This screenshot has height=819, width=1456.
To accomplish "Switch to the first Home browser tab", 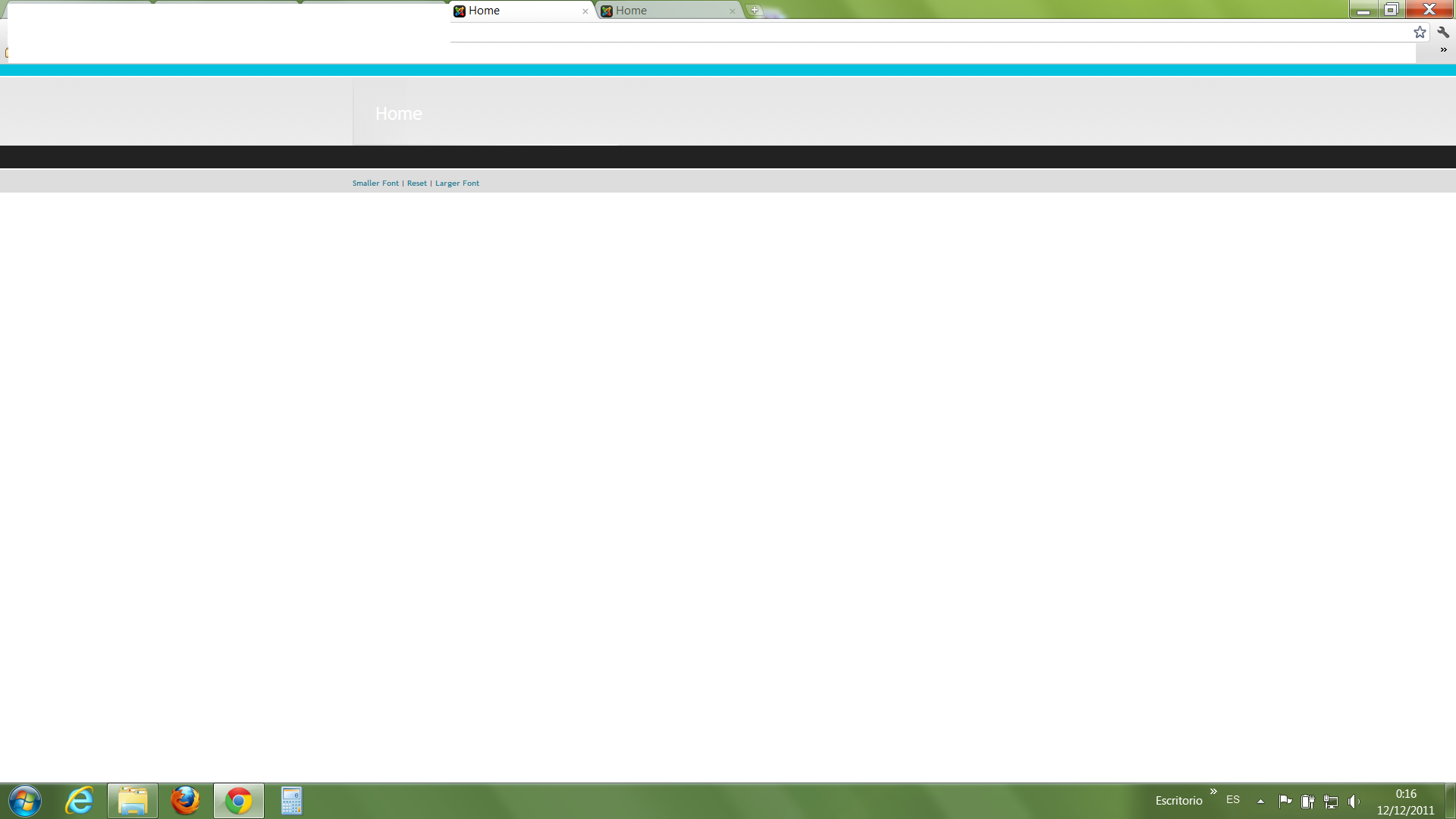I will coord(522,11).
